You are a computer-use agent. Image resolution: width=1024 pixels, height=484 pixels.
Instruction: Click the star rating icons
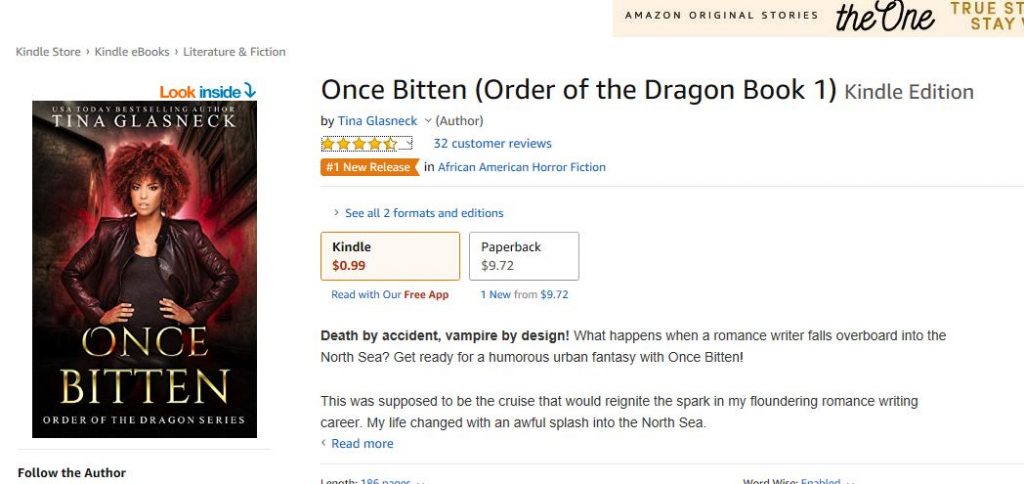tap(359, 144)
